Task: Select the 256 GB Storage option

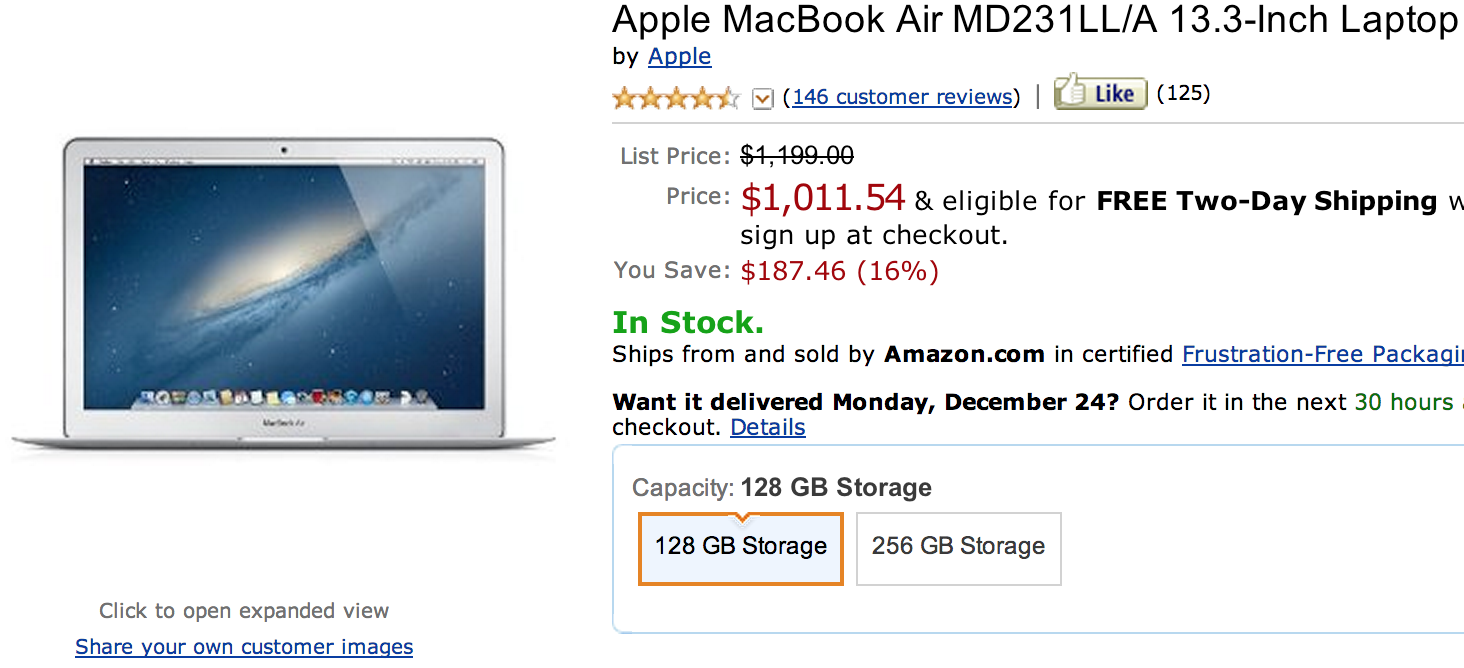Action: [x=958, y=547]
